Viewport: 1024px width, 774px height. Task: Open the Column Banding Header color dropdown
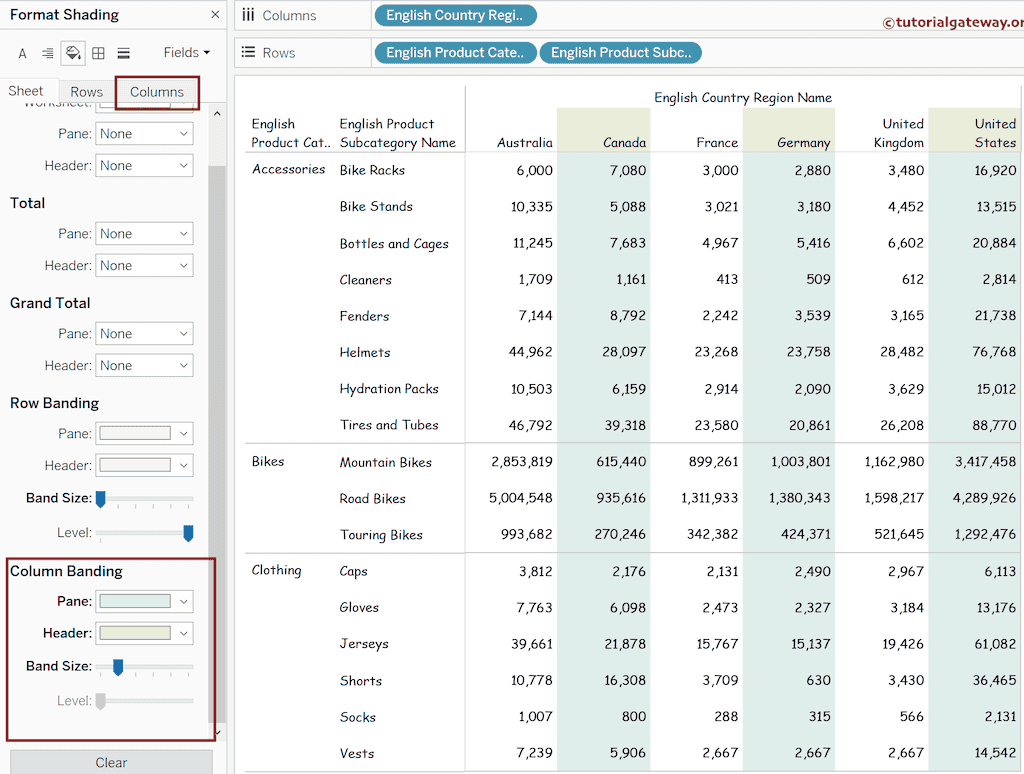click(144, 633)
